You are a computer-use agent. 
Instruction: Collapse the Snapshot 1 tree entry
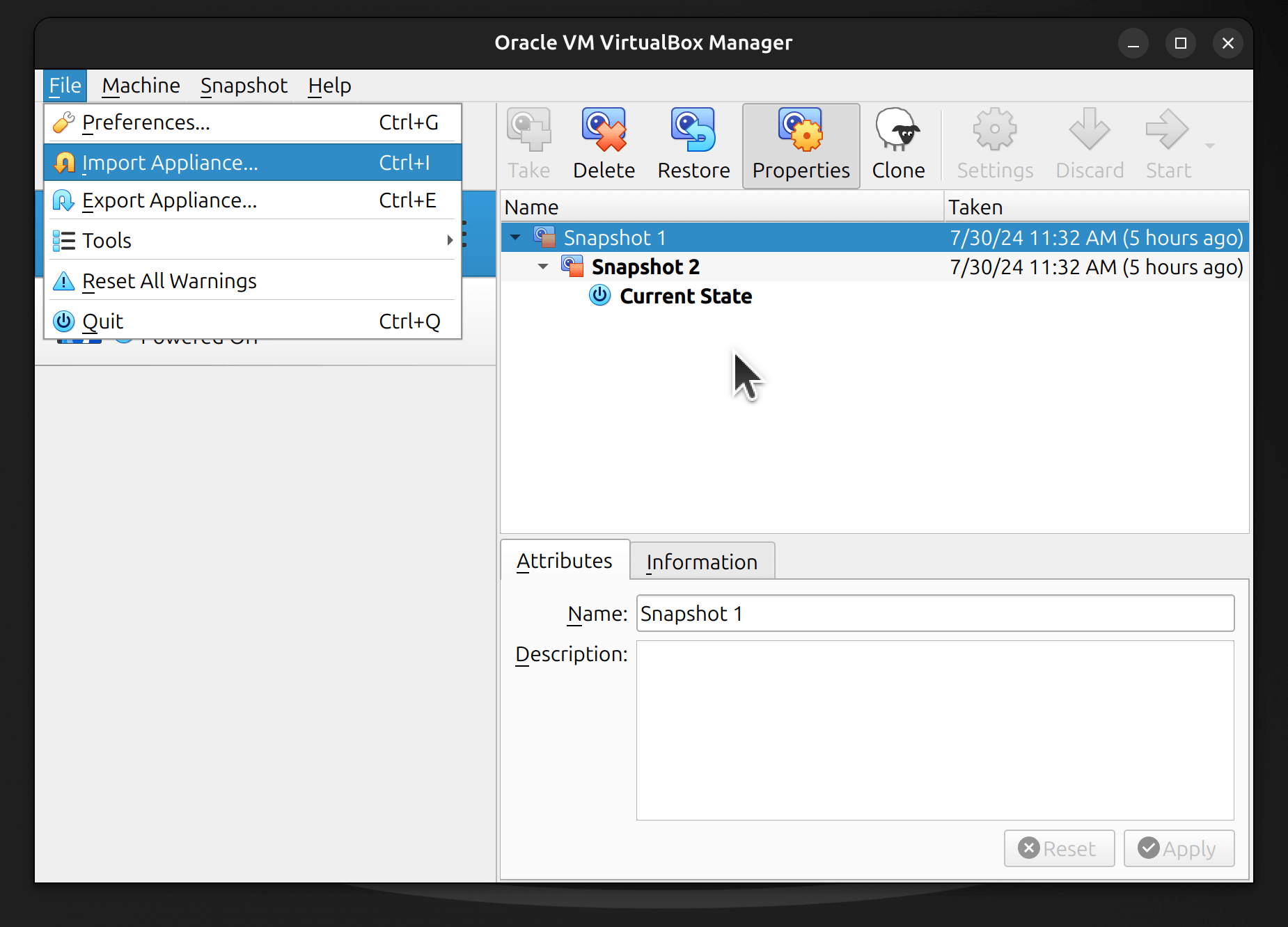[515, 237]
